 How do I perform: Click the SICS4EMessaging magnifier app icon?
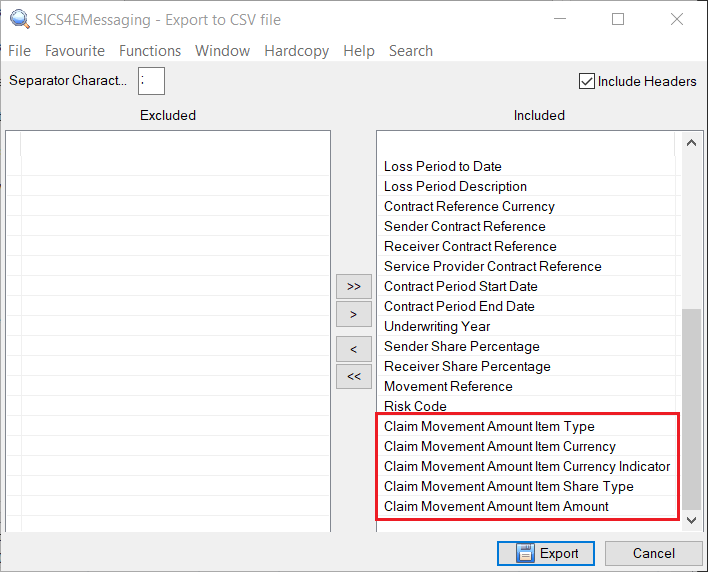[x=17, y=19]
